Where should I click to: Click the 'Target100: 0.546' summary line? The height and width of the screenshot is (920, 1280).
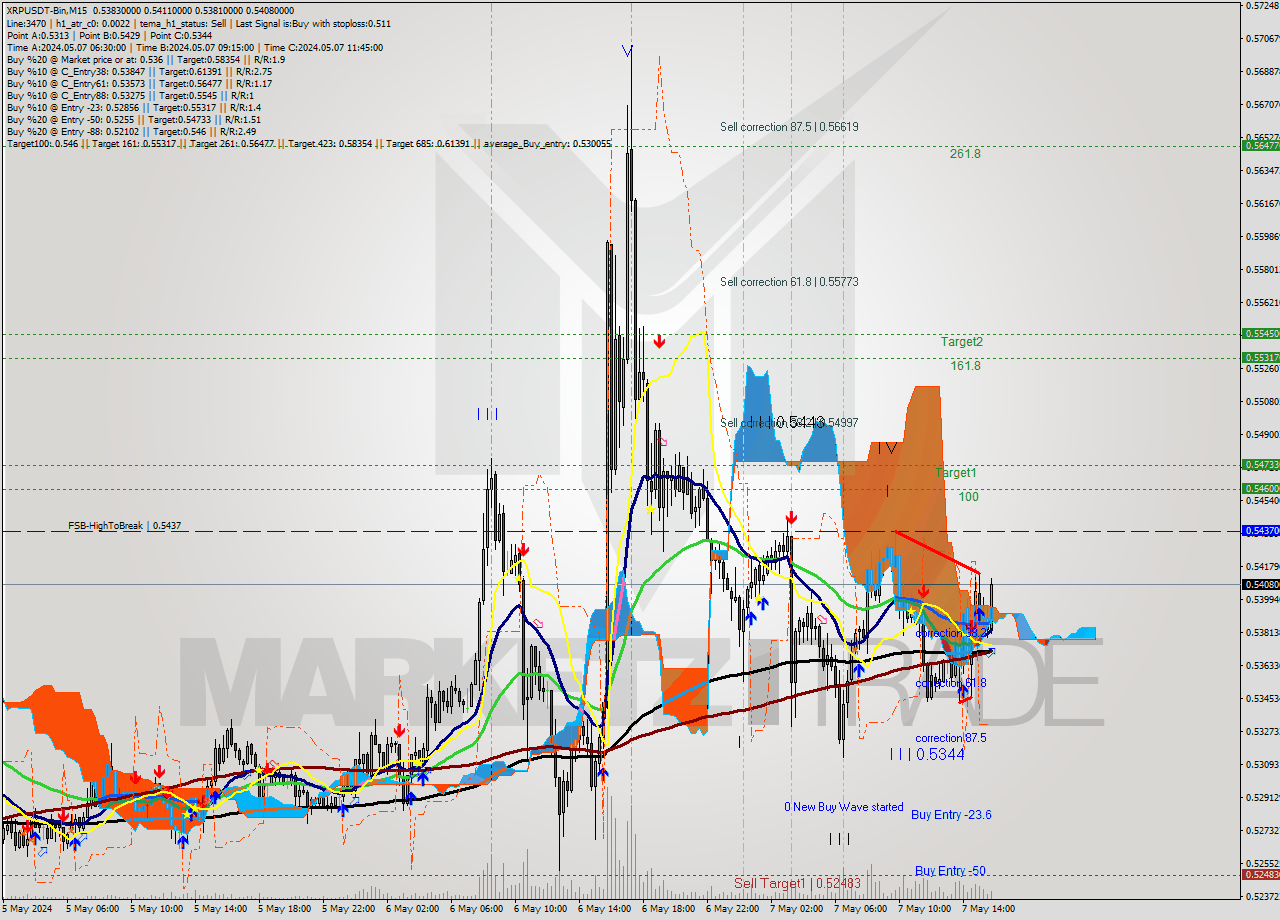tap(307, 144)
